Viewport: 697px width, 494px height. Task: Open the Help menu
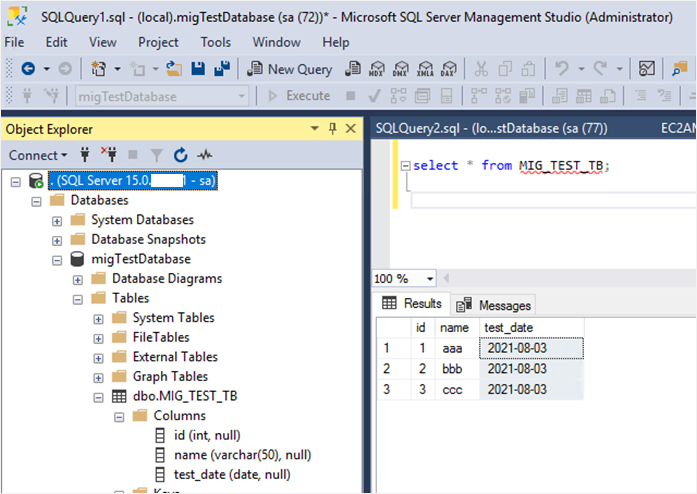(x=336, y=42)
